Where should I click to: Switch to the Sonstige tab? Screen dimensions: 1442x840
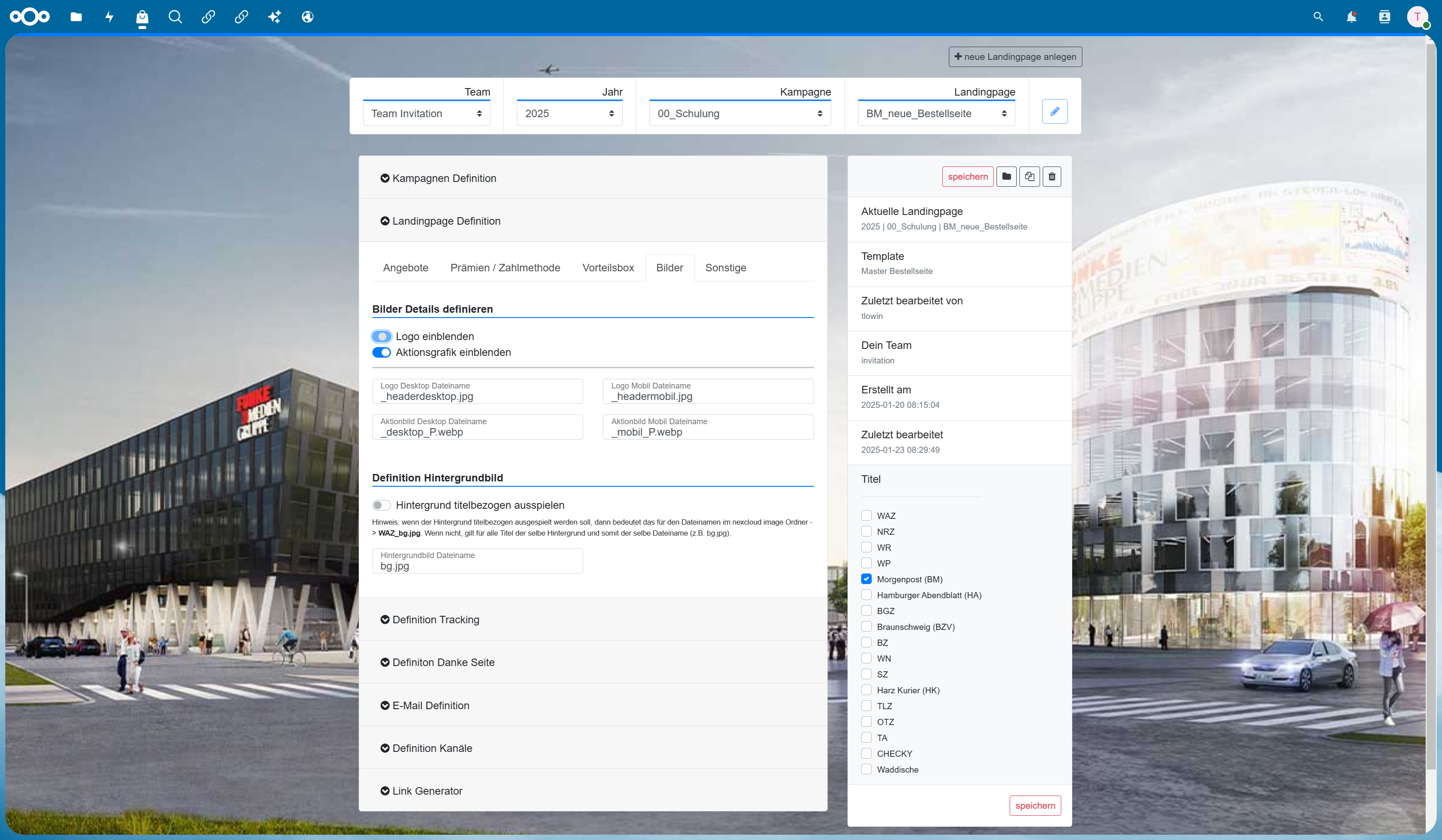coord(725,268)
